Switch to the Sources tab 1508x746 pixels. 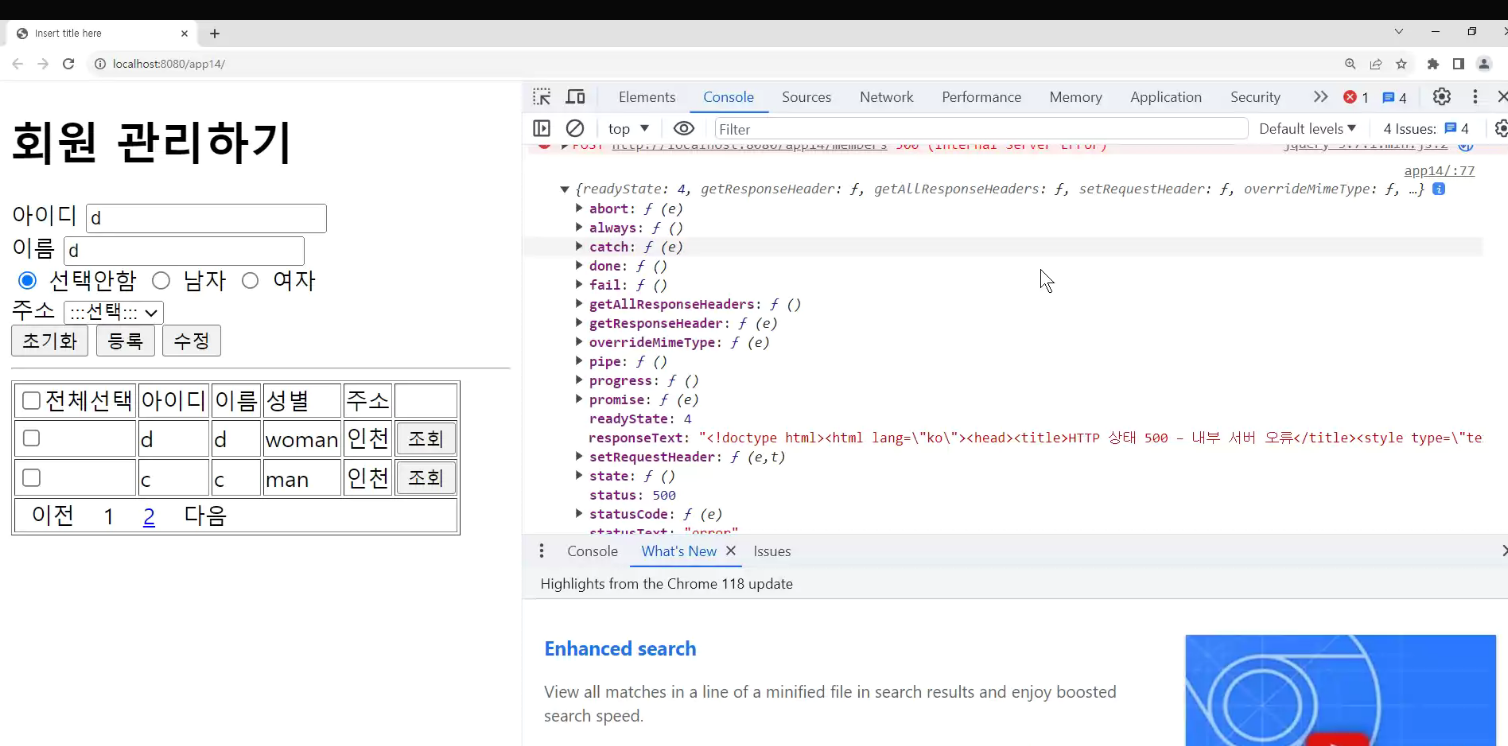pos(807,97)
